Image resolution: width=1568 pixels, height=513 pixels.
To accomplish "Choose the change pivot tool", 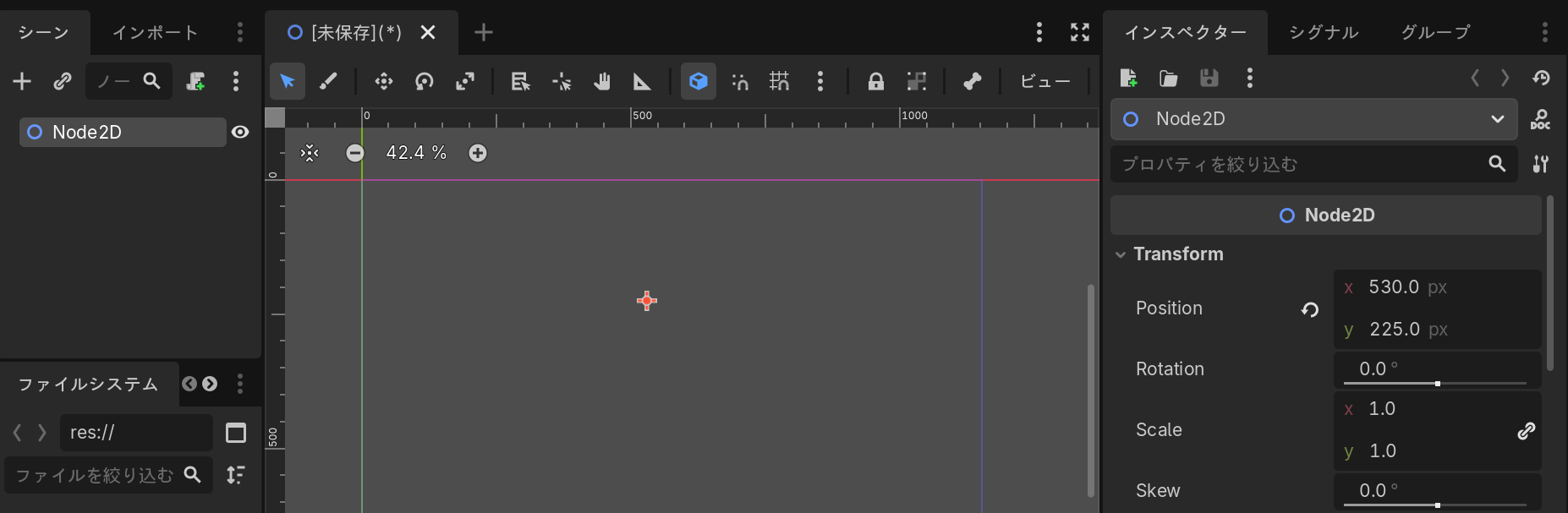I will pos(562,81).
